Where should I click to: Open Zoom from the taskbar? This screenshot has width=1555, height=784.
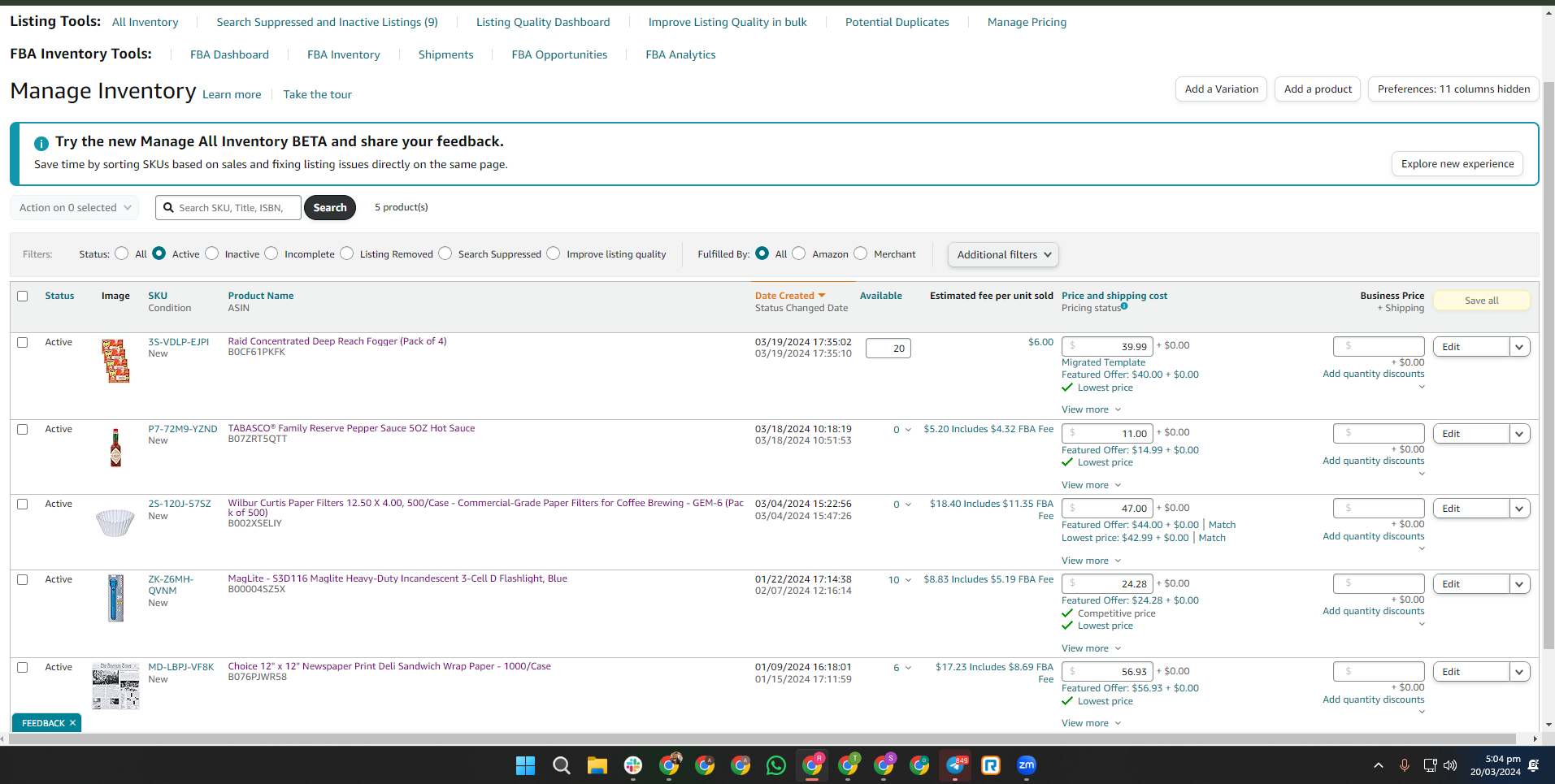click(x=1027, y=765)
